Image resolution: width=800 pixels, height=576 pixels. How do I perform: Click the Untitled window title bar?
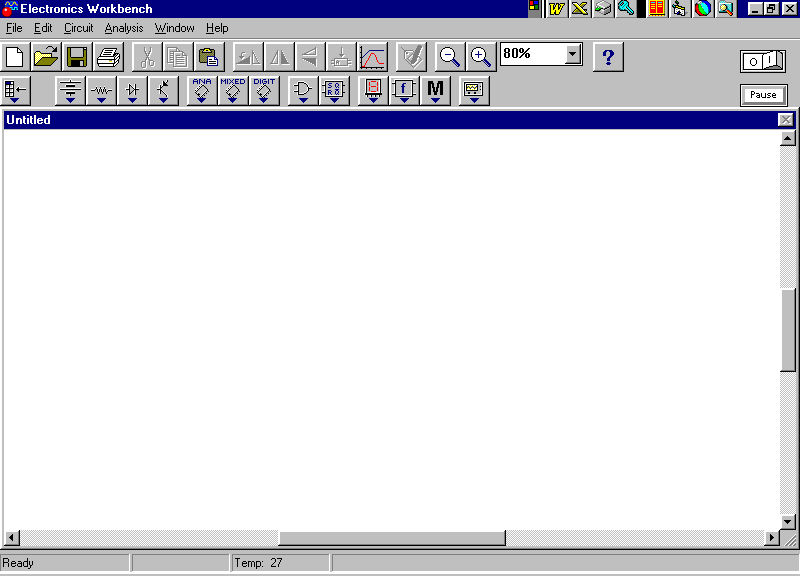pyautogui.click(x=390, y=120)
